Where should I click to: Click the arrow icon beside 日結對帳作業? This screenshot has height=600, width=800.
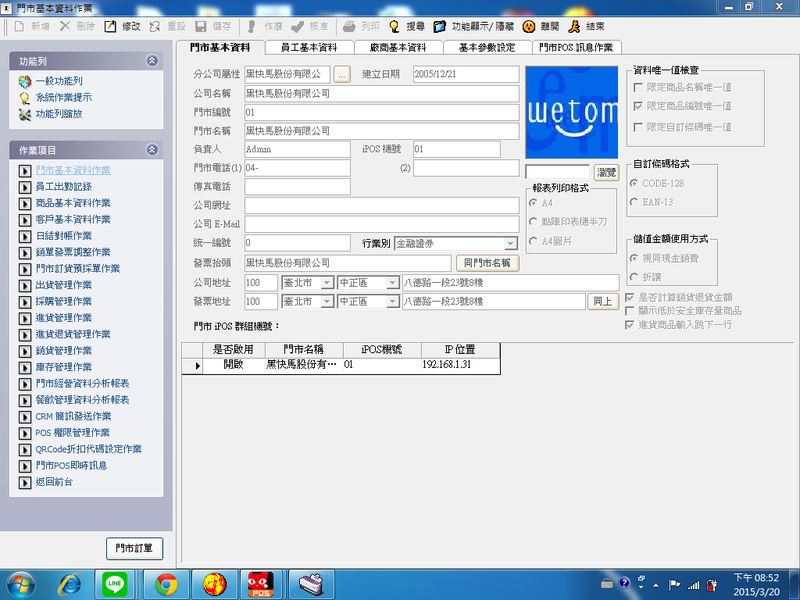pos(24,236)
